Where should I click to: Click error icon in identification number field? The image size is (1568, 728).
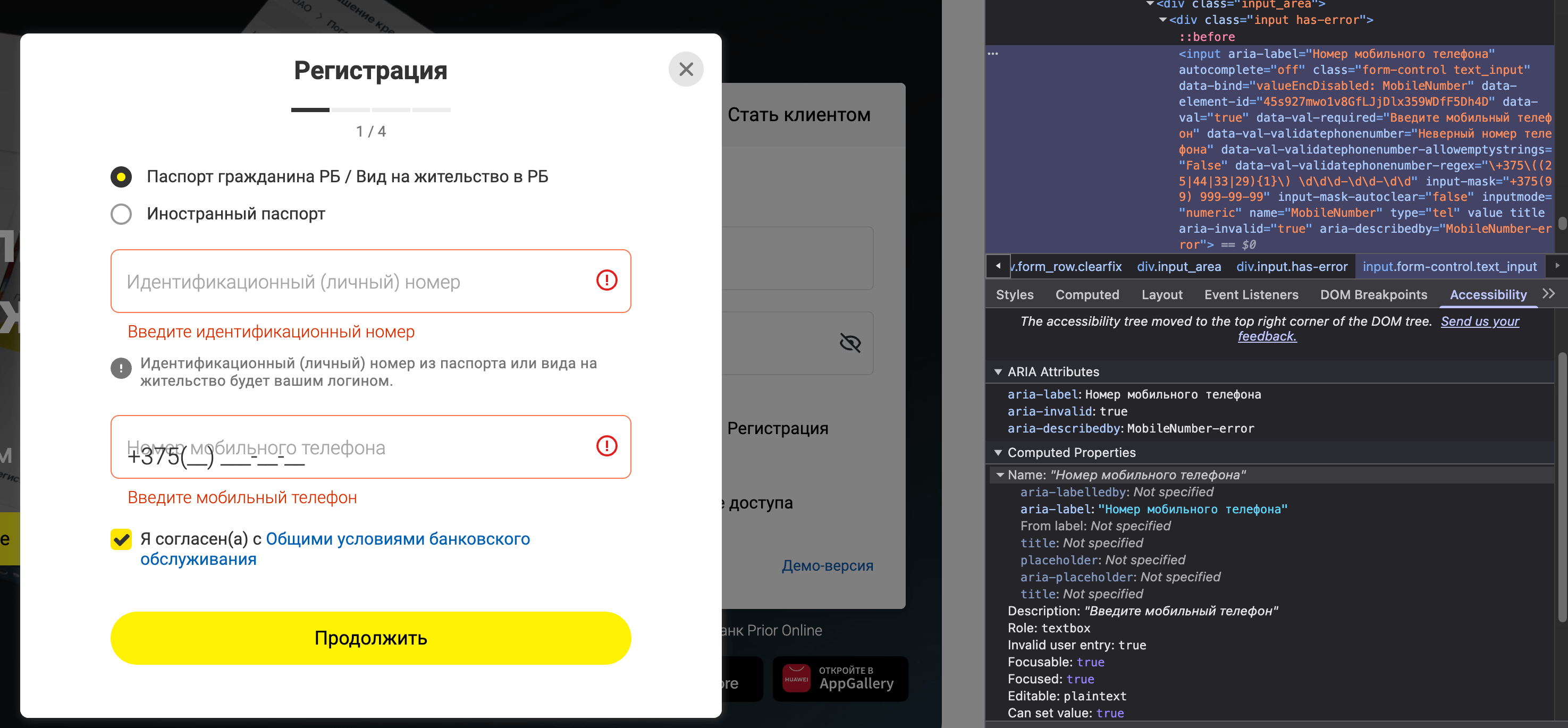(606, 281)
